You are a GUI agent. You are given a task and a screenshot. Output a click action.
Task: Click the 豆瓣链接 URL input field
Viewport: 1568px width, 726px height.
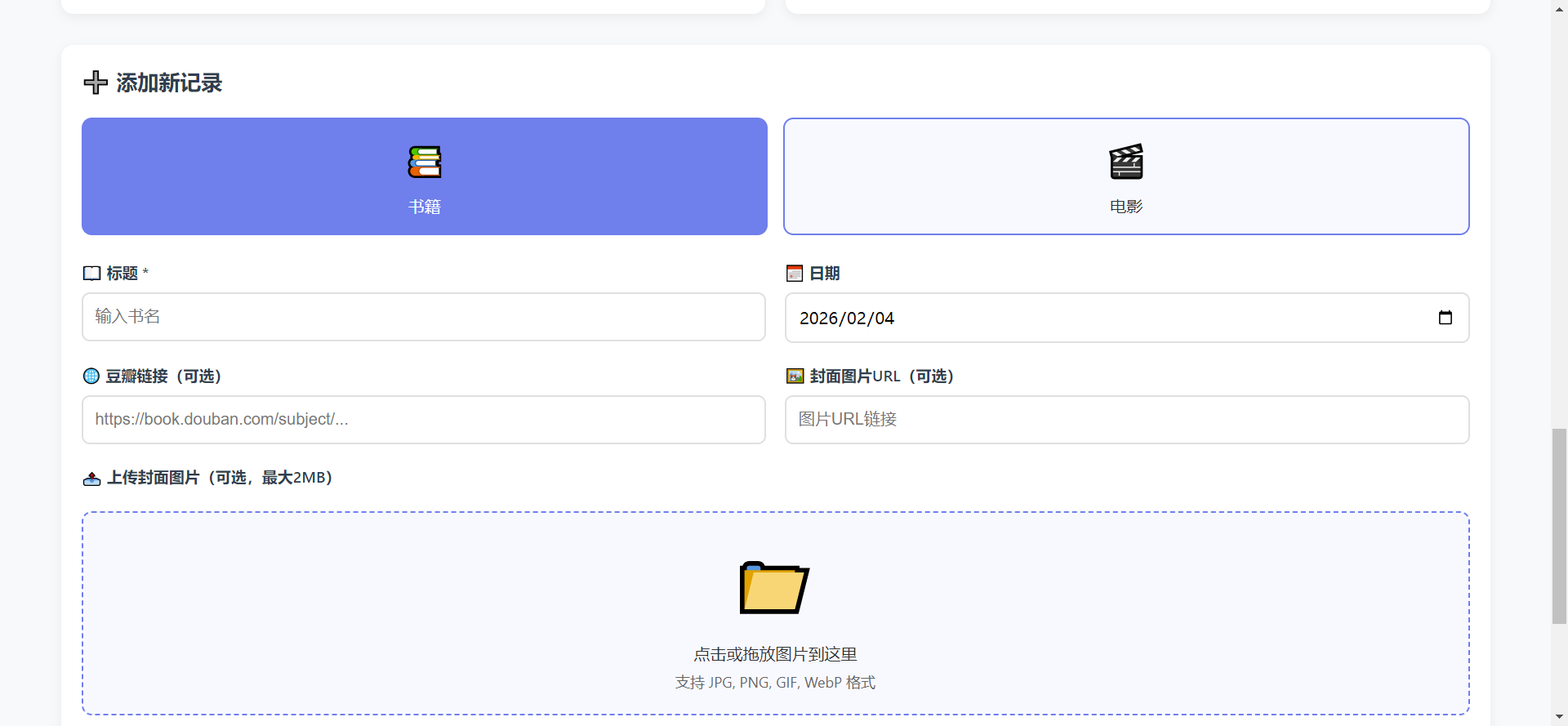[423, 420]
